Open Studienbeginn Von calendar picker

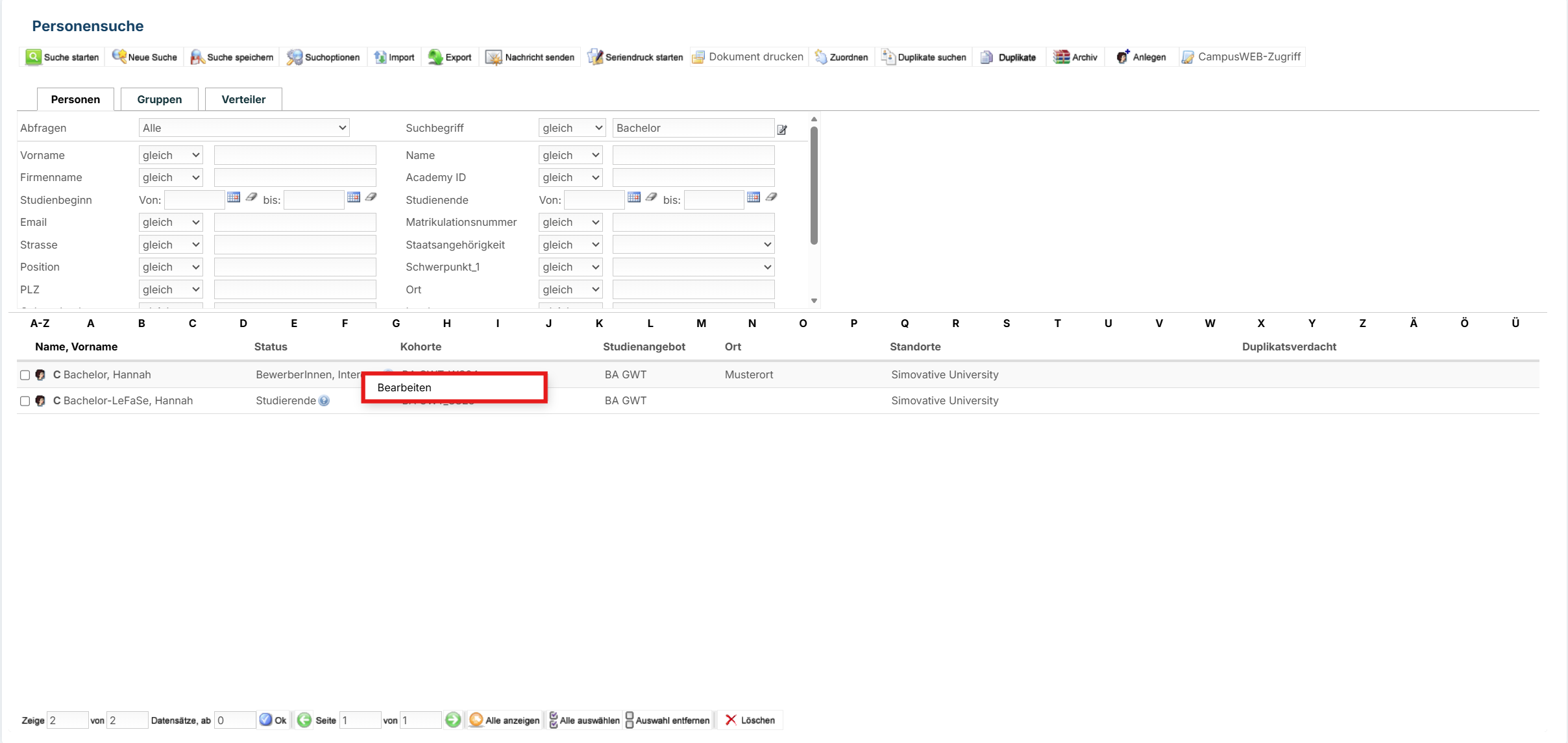(234, 197)
